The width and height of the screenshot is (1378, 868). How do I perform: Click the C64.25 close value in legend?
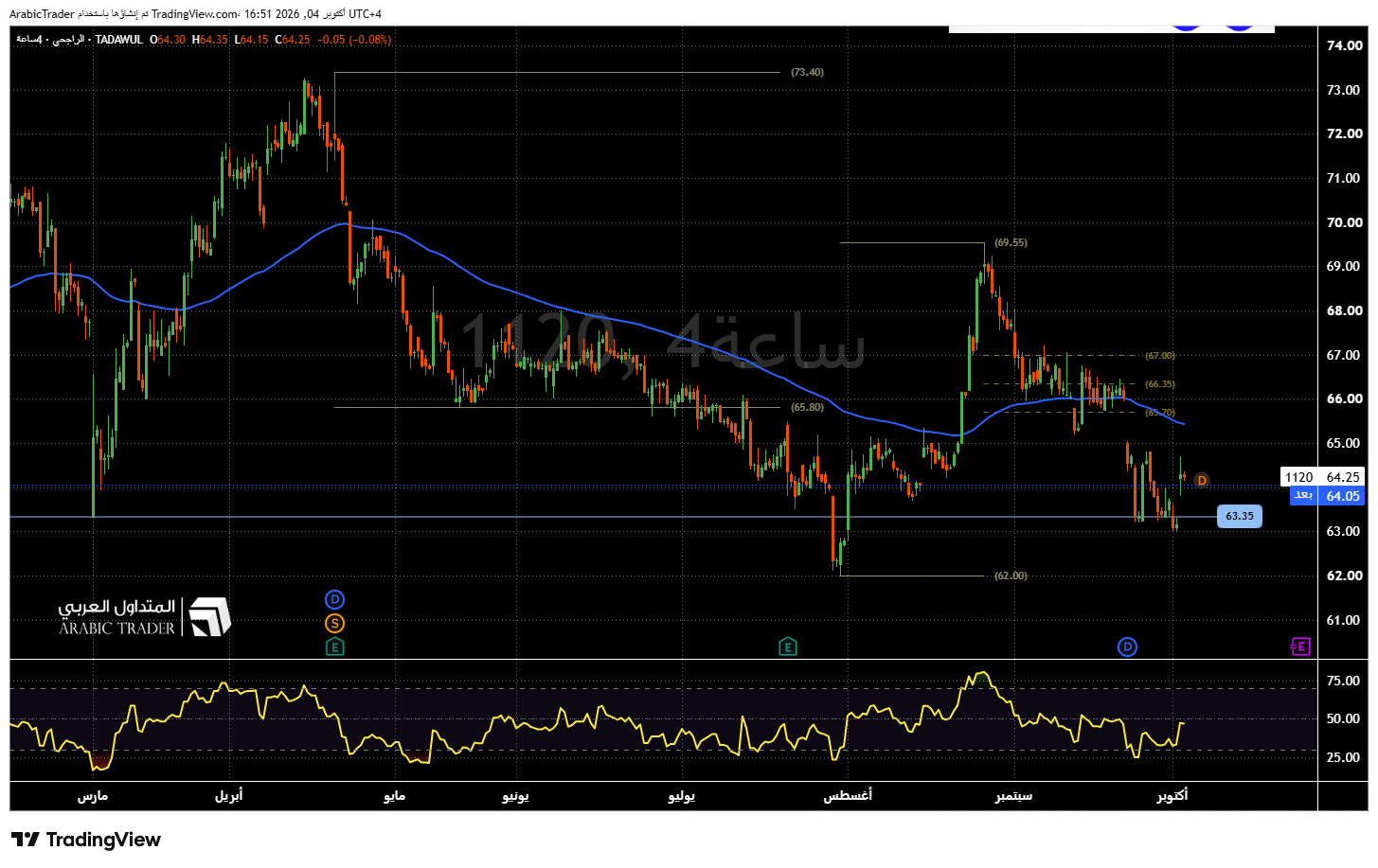(293, 40)
